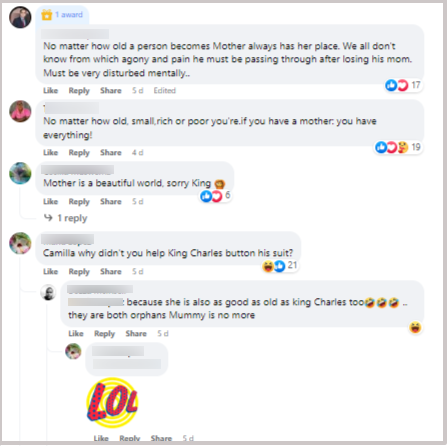This screenshot has width=447, height=446.
Task: Reply to the "you have everything!" comment
Action: point(79,152)
